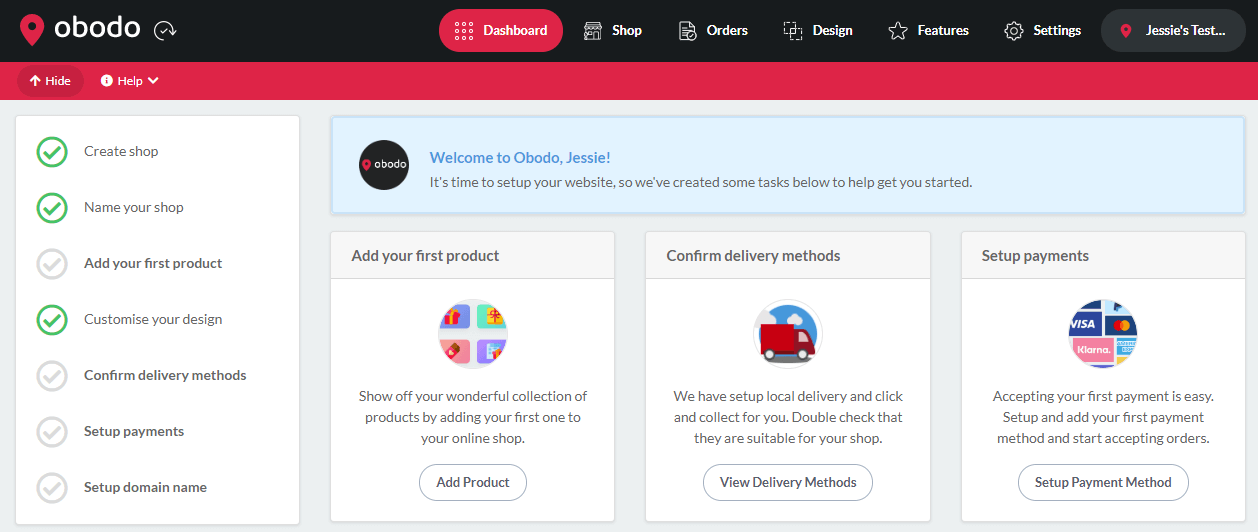Screen dimensions: 1258x532
Task: Click the Design layers icon
Action: coord(793,30)
